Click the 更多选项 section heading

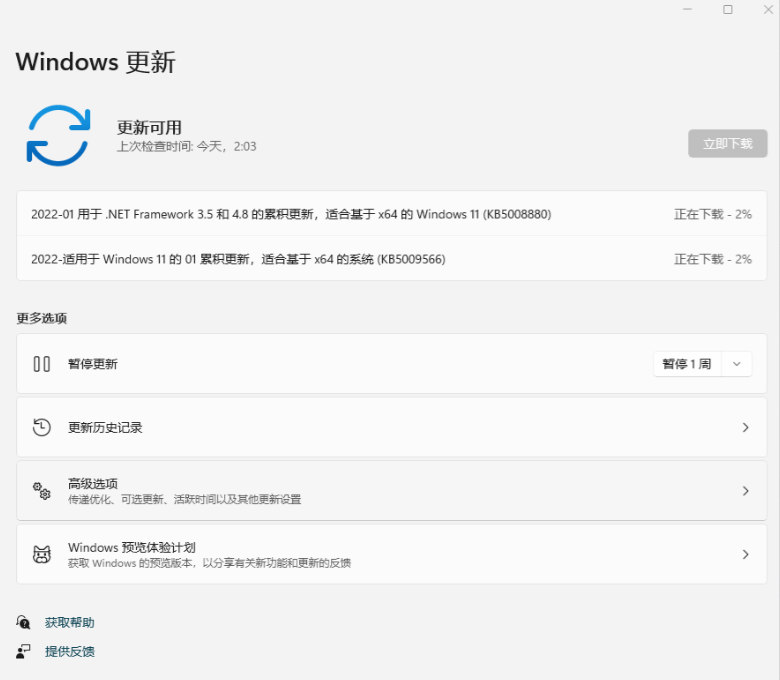tap(42, 318)
